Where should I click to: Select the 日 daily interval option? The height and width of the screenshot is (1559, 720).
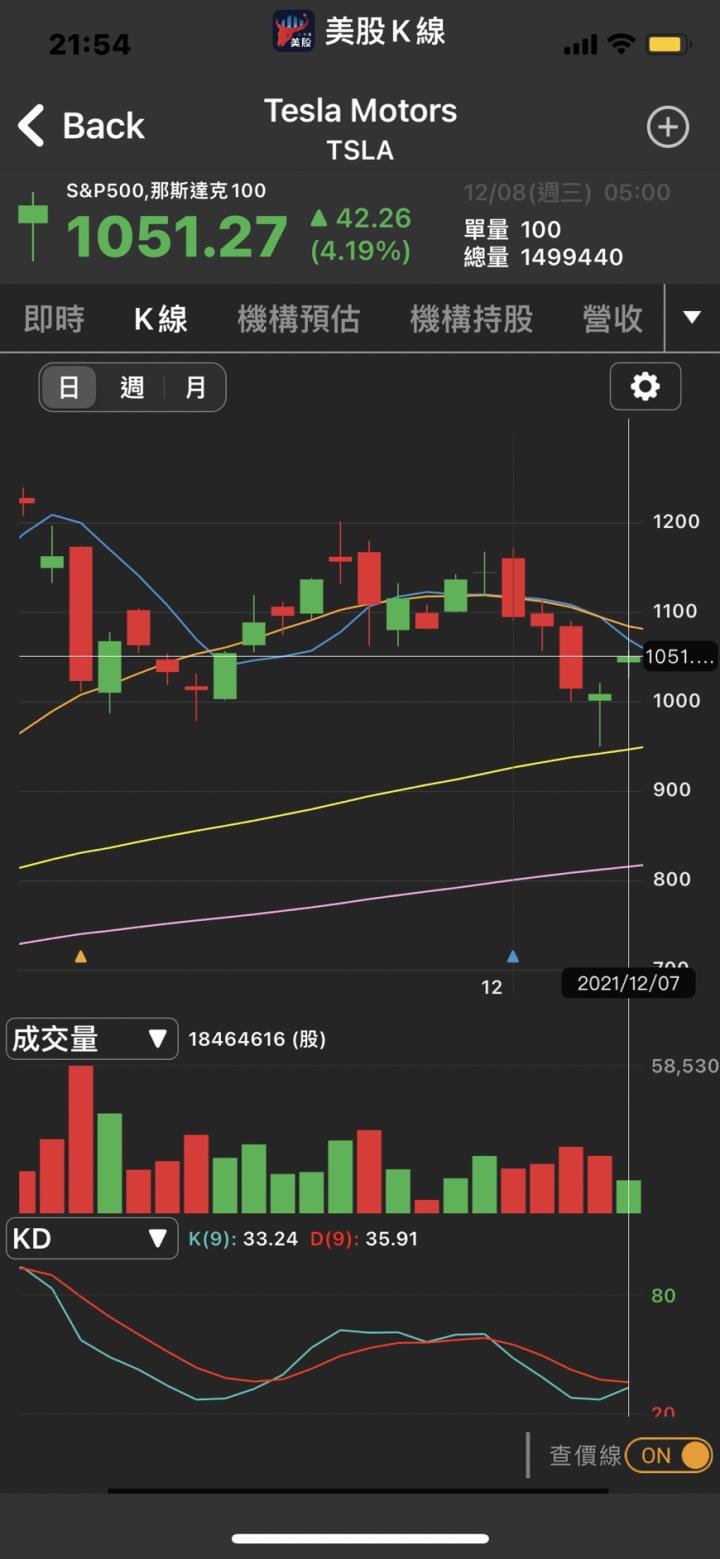coord(69,387)
